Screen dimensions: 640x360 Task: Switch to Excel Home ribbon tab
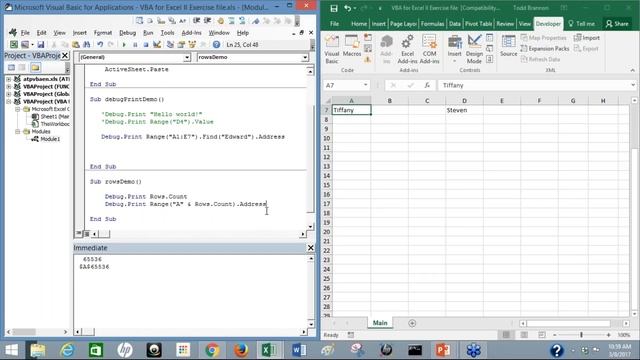point(359,24)
